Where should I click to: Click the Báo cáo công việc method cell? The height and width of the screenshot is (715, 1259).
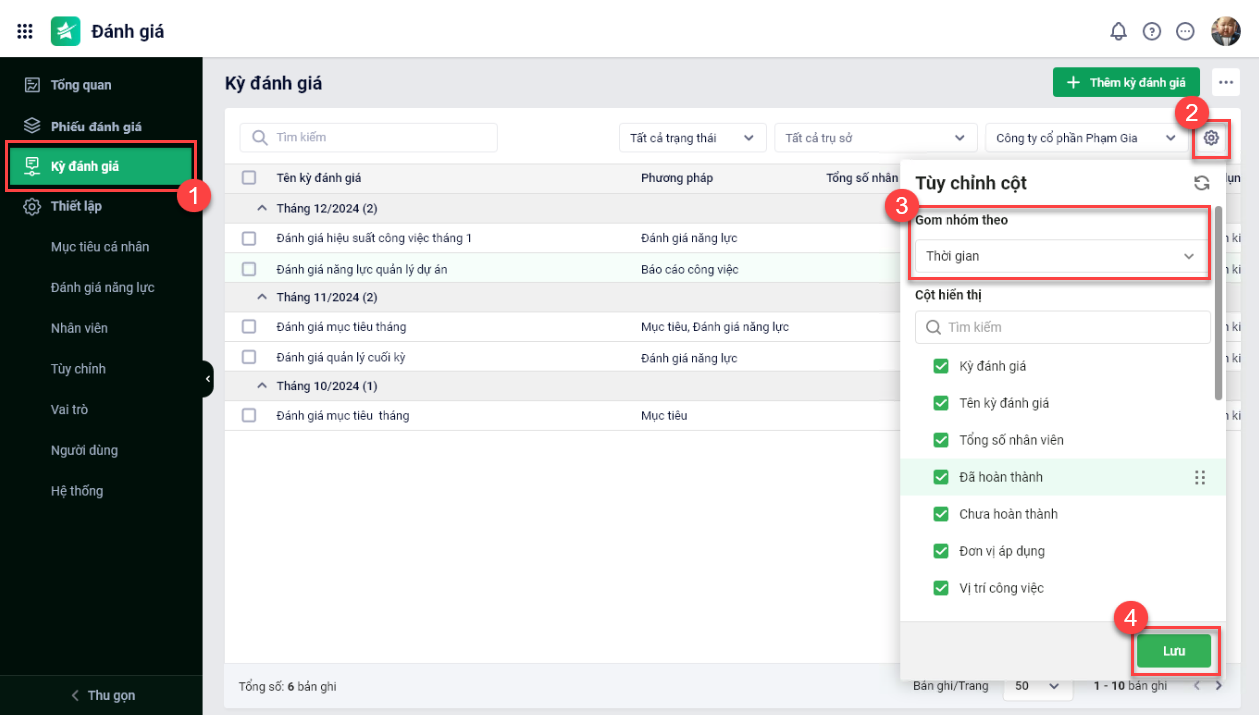tap(689, 269)
